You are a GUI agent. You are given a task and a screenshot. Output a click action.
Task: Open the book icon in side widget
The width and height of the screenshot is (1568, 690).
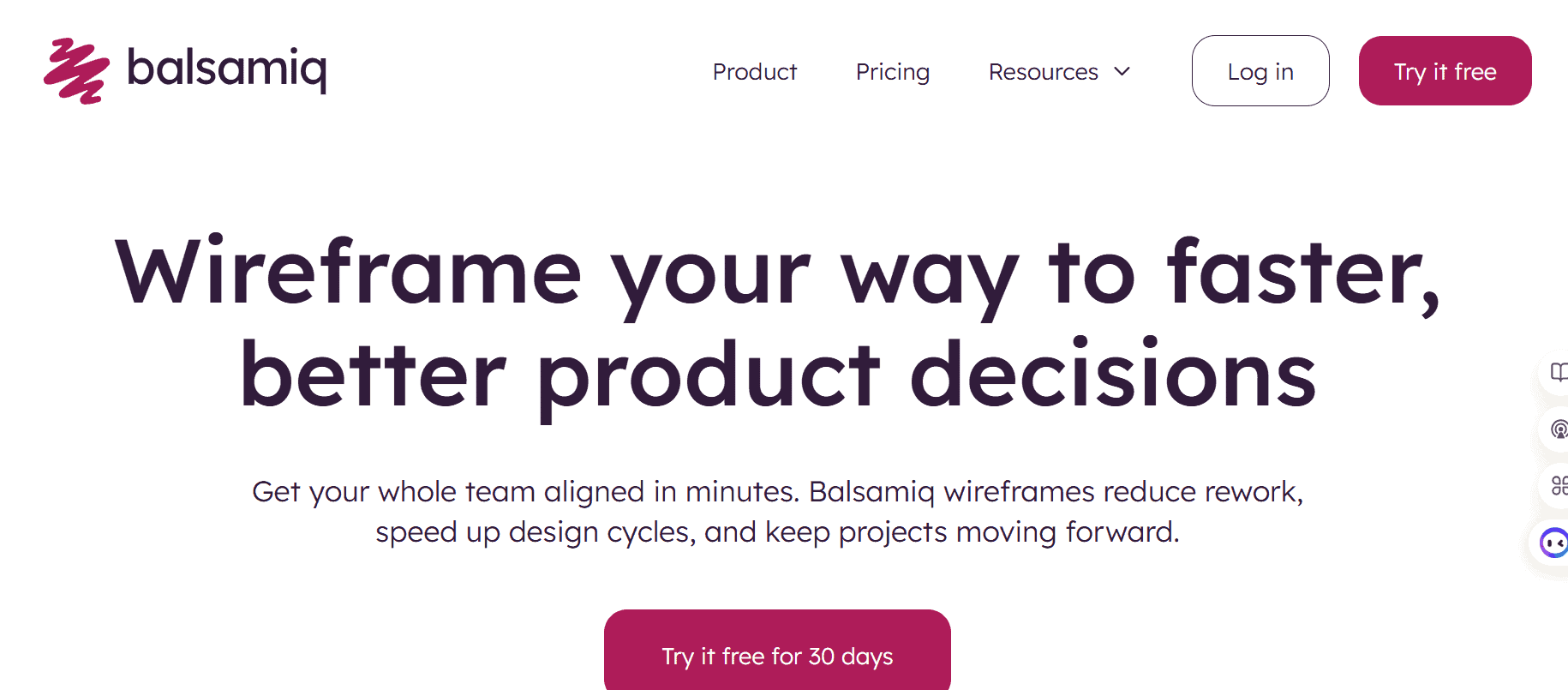tap(1559, 372)
